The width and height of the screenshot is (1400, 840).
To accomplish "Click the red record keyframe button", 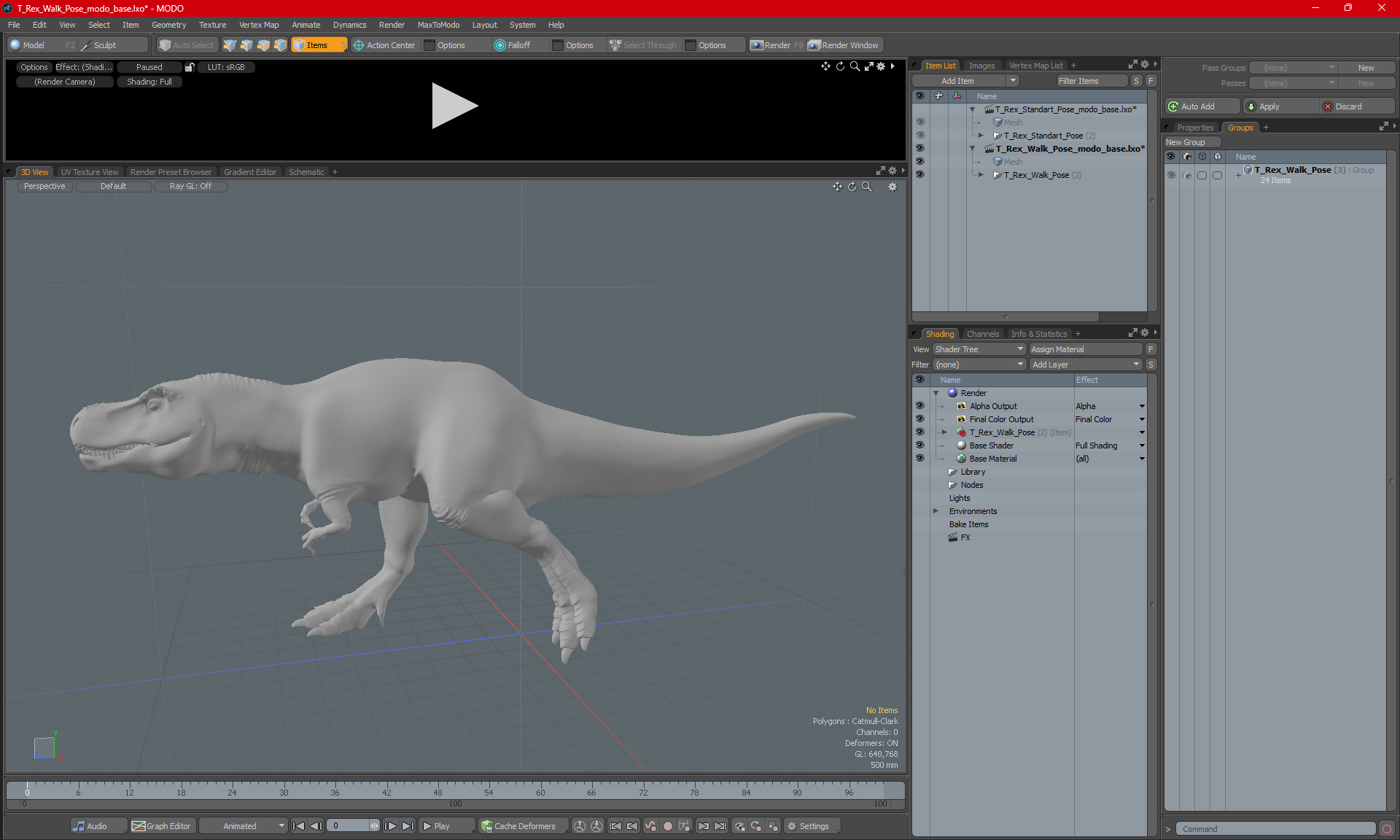I will pyautogui.click(x=667, y=826).
